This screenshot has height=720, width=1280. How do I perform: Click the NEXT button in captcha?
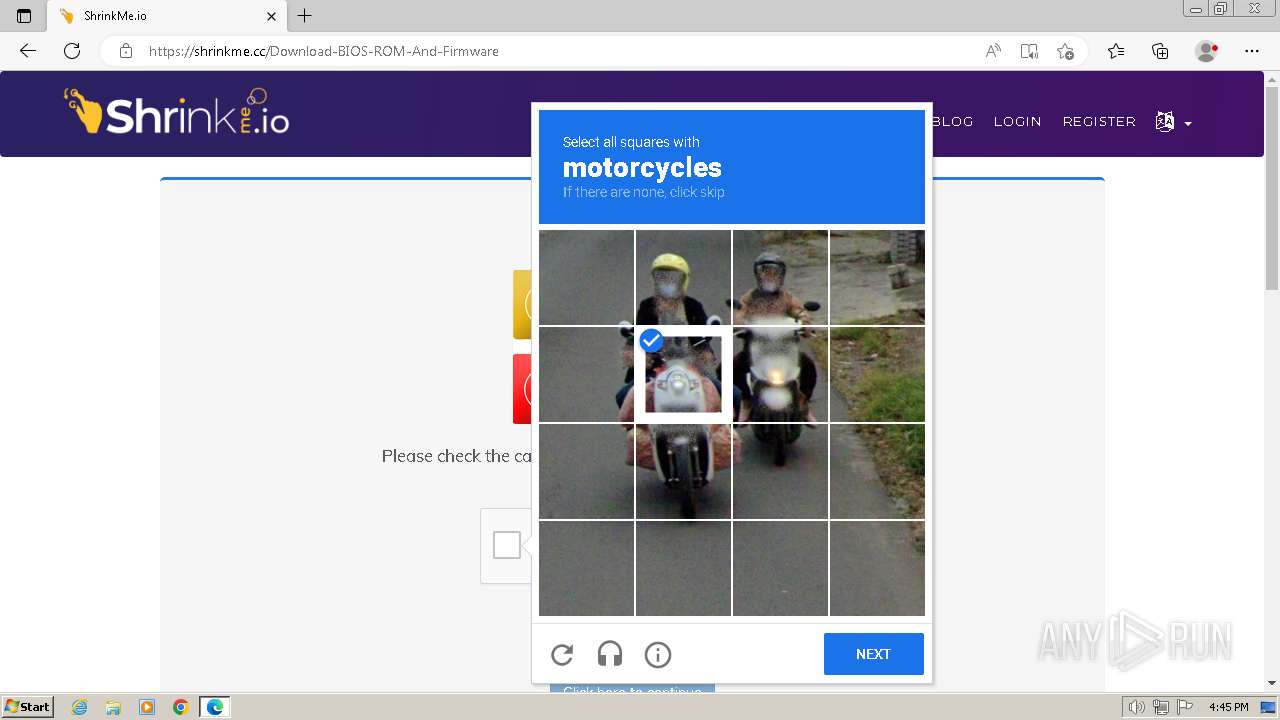coord(873,654)
